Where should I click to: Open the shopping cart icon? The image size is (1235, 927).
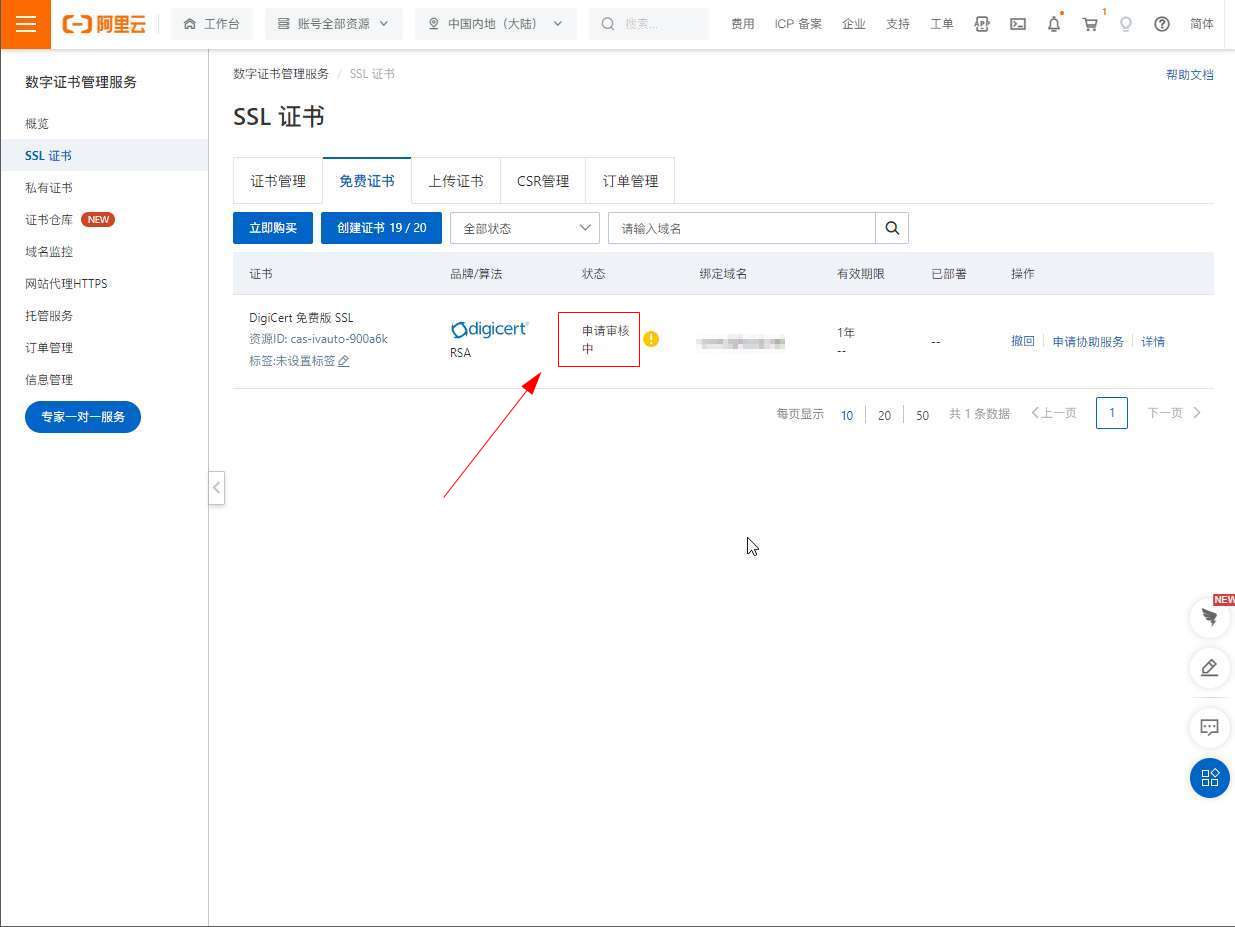(1090, 24)
